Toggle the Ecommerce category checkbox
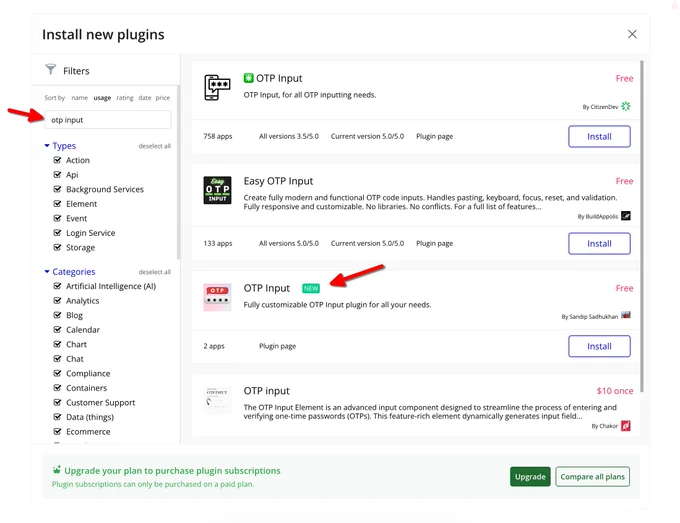 click(x=57, y=431)
